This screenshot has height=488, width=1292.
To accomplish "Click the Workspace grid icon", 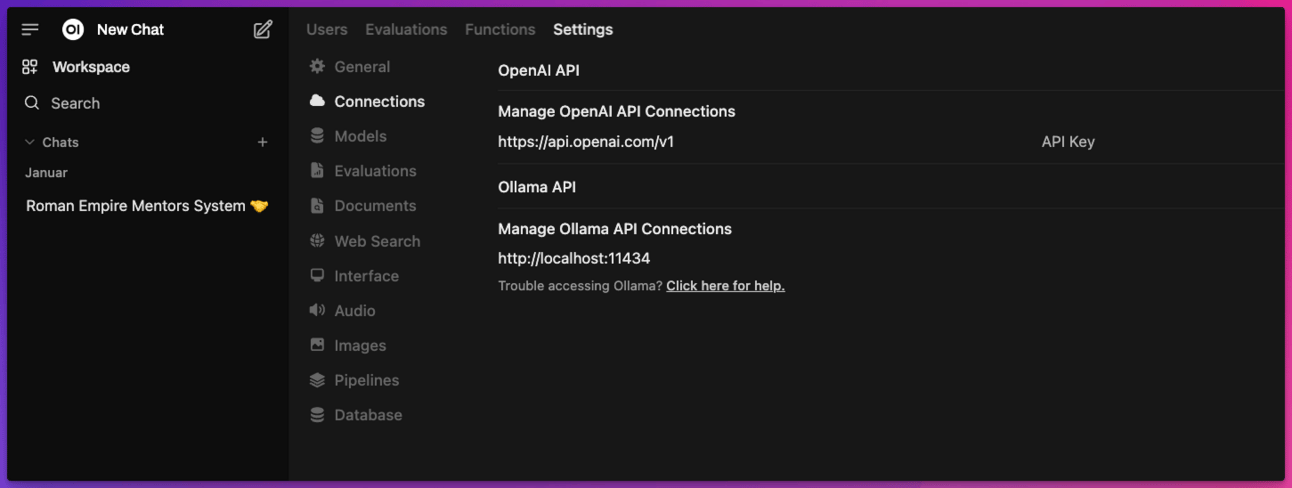I will pos(30,67).
